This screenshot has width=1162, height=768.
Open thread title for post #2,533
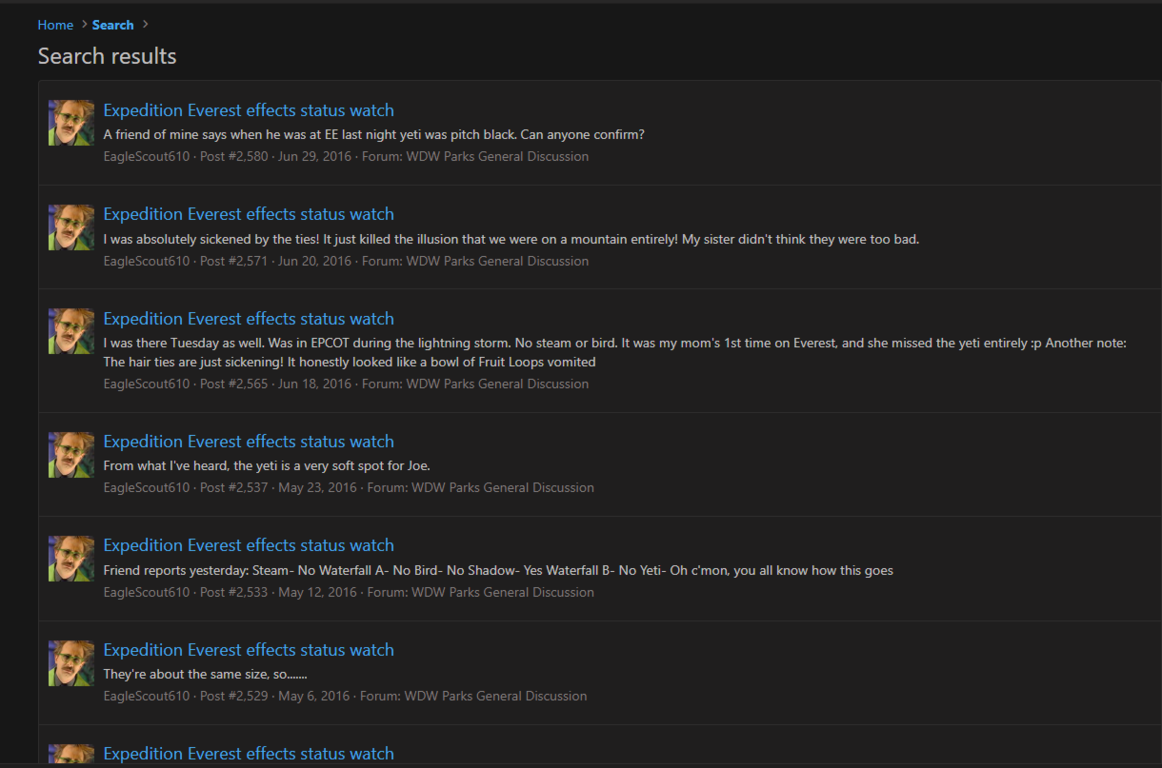click(x=248, y=546)
